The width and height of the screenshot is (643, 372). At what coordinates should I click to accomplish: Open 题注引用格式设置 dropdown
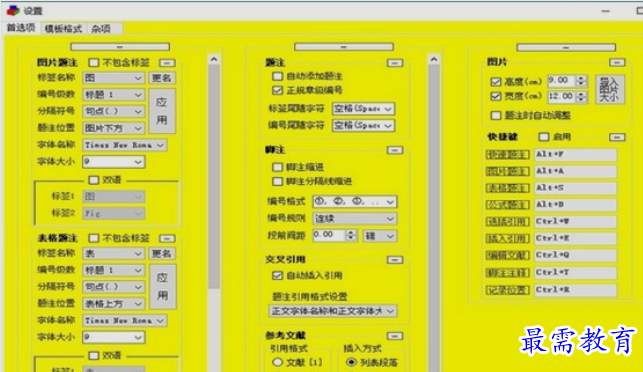pyautogui.click(x=333, y=311)
